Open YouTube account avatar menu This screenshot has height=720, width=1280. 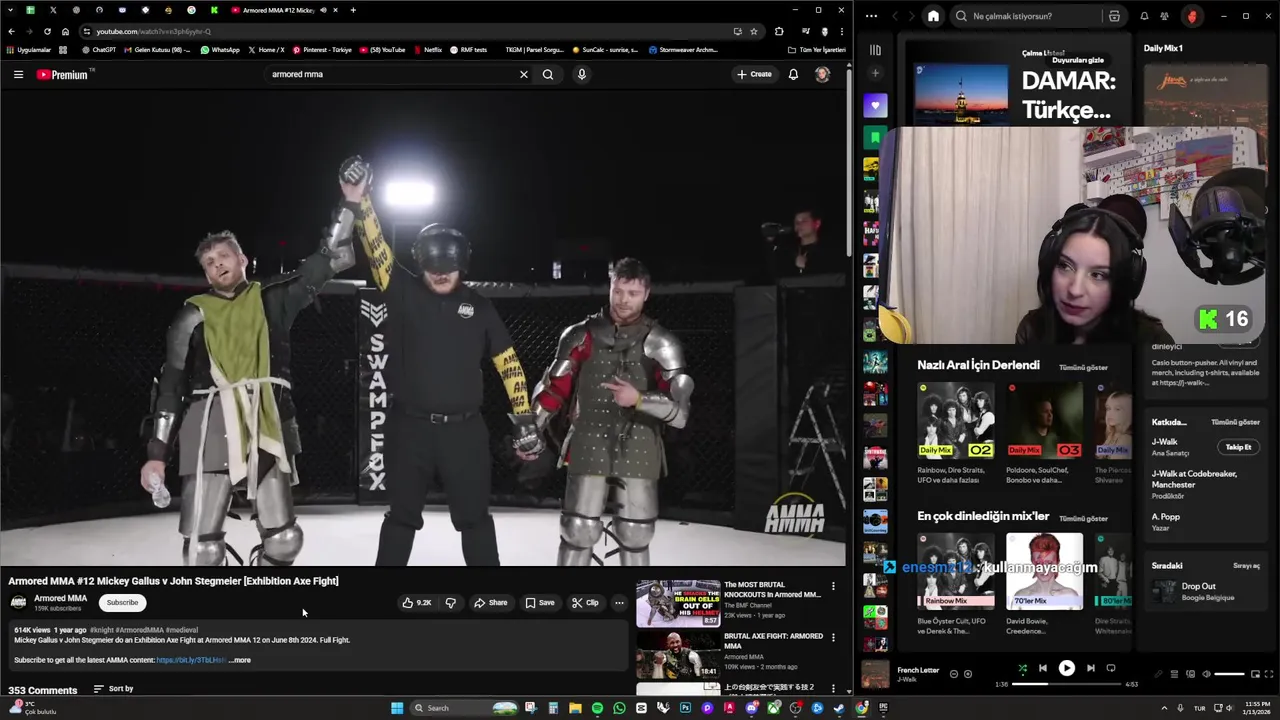822,74
